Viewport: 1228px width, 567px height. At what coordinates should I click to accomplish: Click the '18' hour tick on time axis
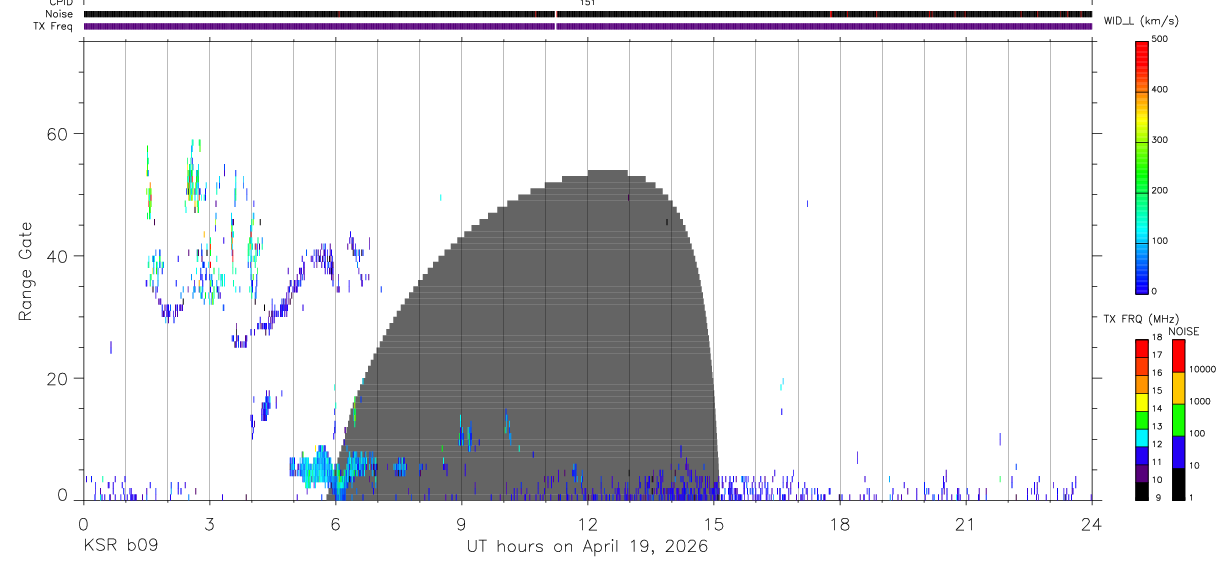point(840,524)
